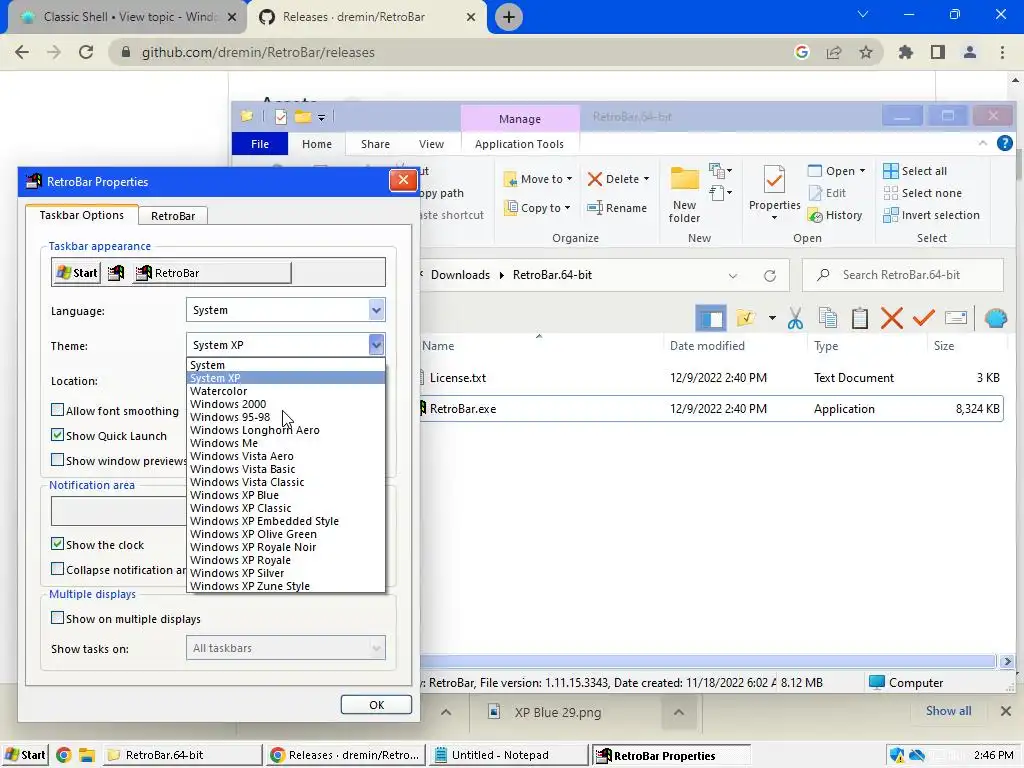This screenshot has height=768, width=1024.
Task: Click Copy pages icon in Explorer toolbar
Action: 827,318
